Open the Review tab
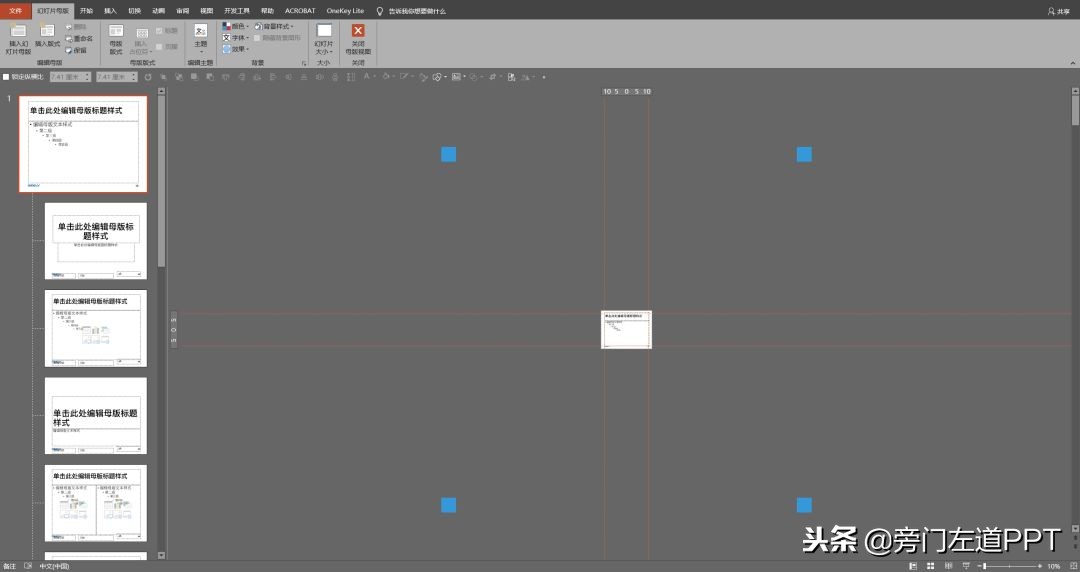This screenshot has width=1080, height=572. pyautogui.click(x=183, y=10)
